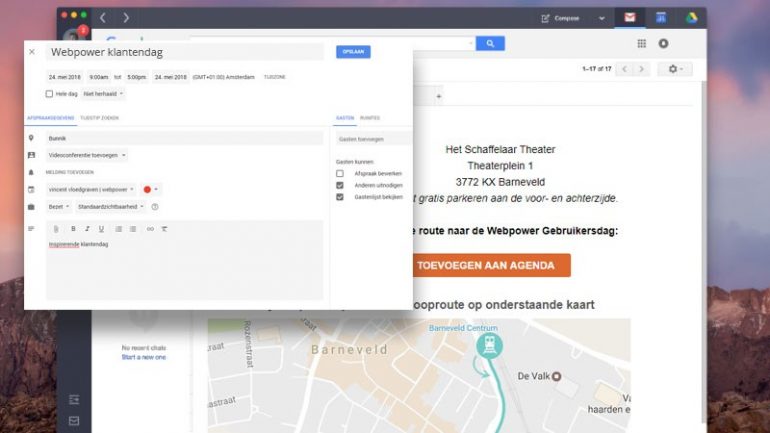Expand the Standaardzichtbaarheid dropdown
Image resolution: width=770 pixels, height=433 pixels.
[x=110, y=207]
